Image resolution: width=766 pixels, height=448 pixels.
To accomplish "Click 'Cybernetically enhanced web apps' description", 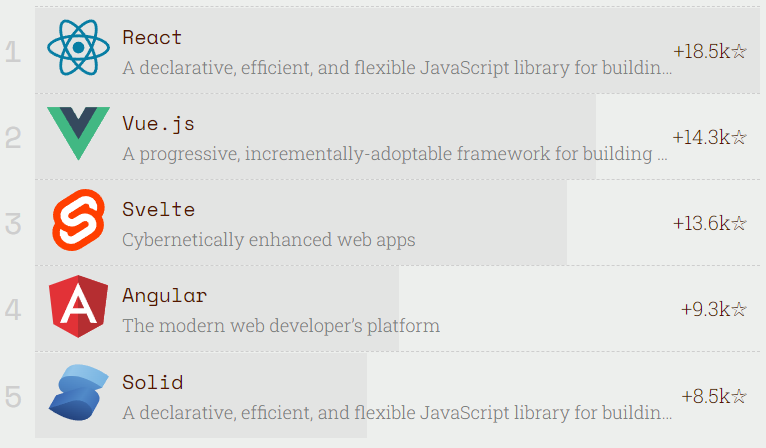I will point(269,240).
